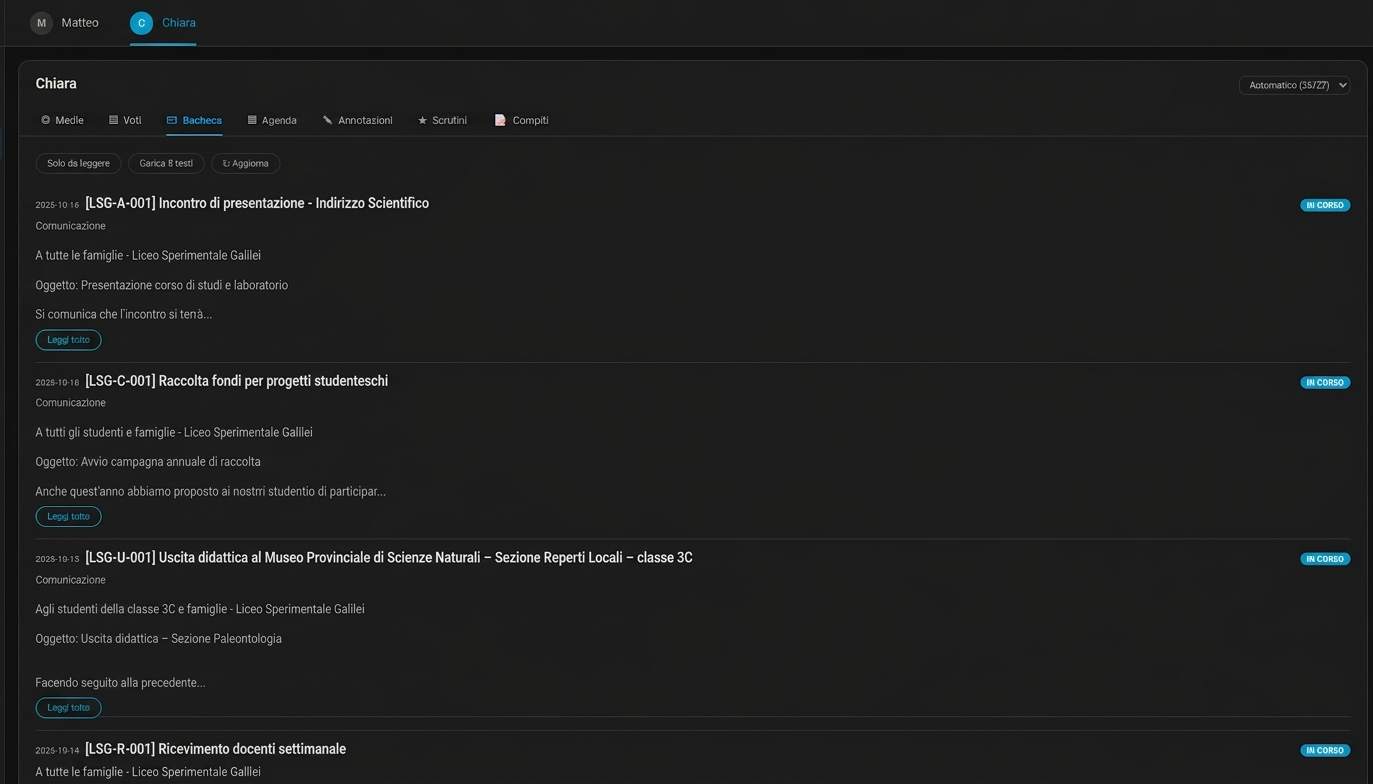
Task: Switch to the Agenda tab
Action: (272, 120)
